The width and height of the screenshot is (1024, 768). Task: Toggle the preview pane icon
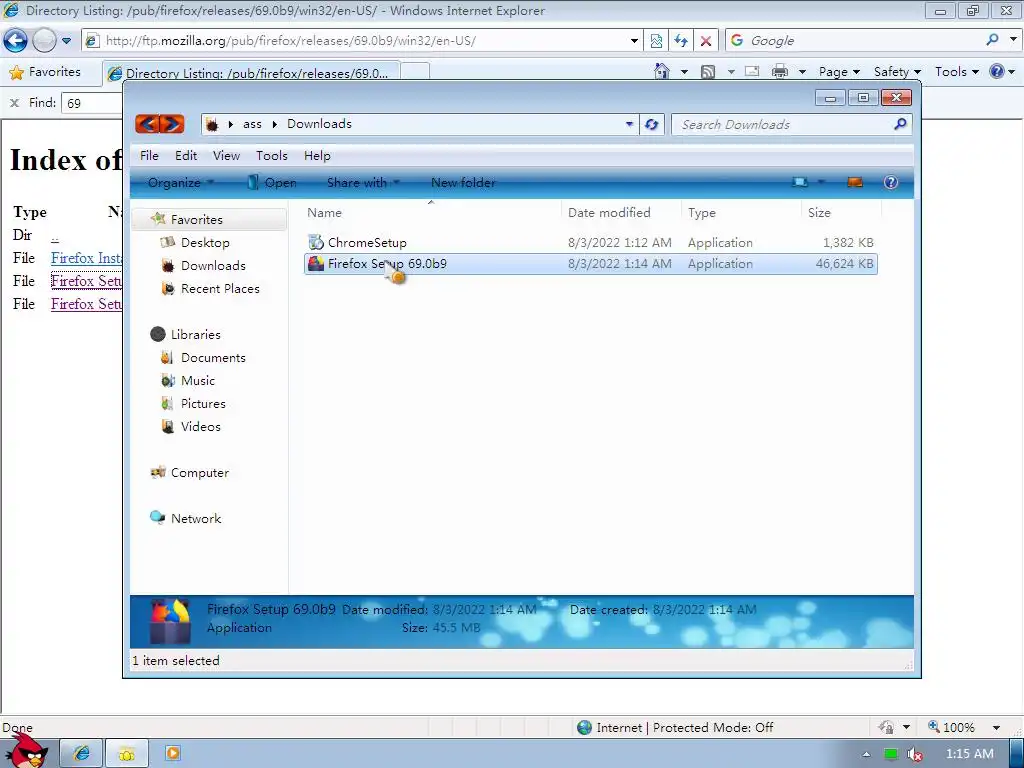click(x=855, y=182)
